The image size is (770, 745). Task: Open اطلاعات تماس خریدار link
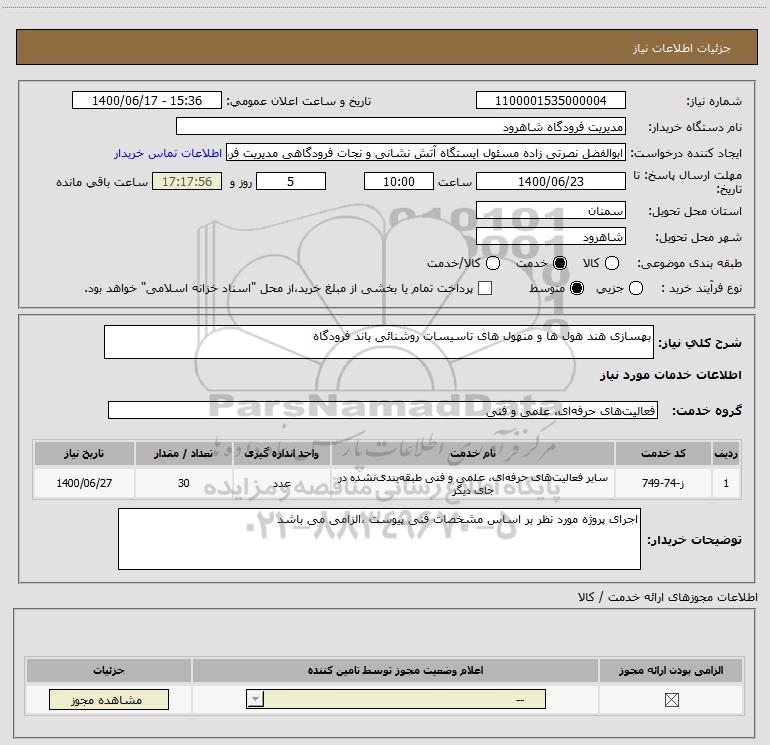[168, 153]
